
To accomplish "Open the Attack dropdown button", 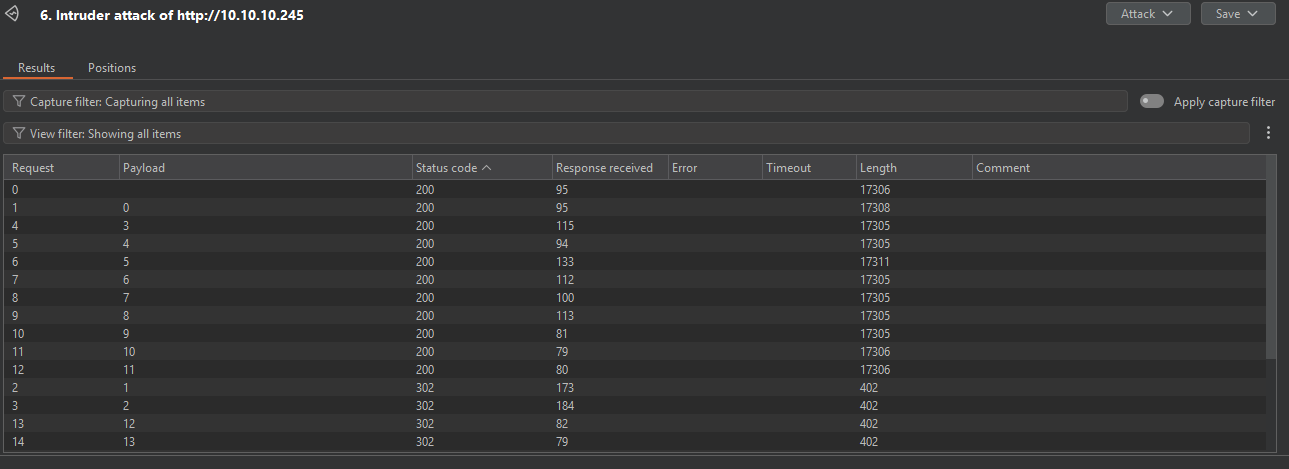I will (x=1148, y=14).
